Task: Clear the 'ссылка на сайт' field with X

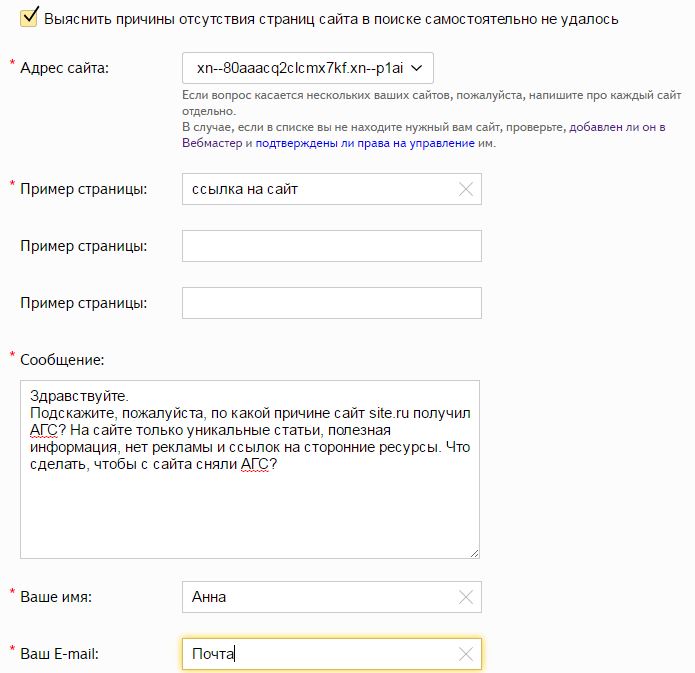Action: tap(465, 189)
